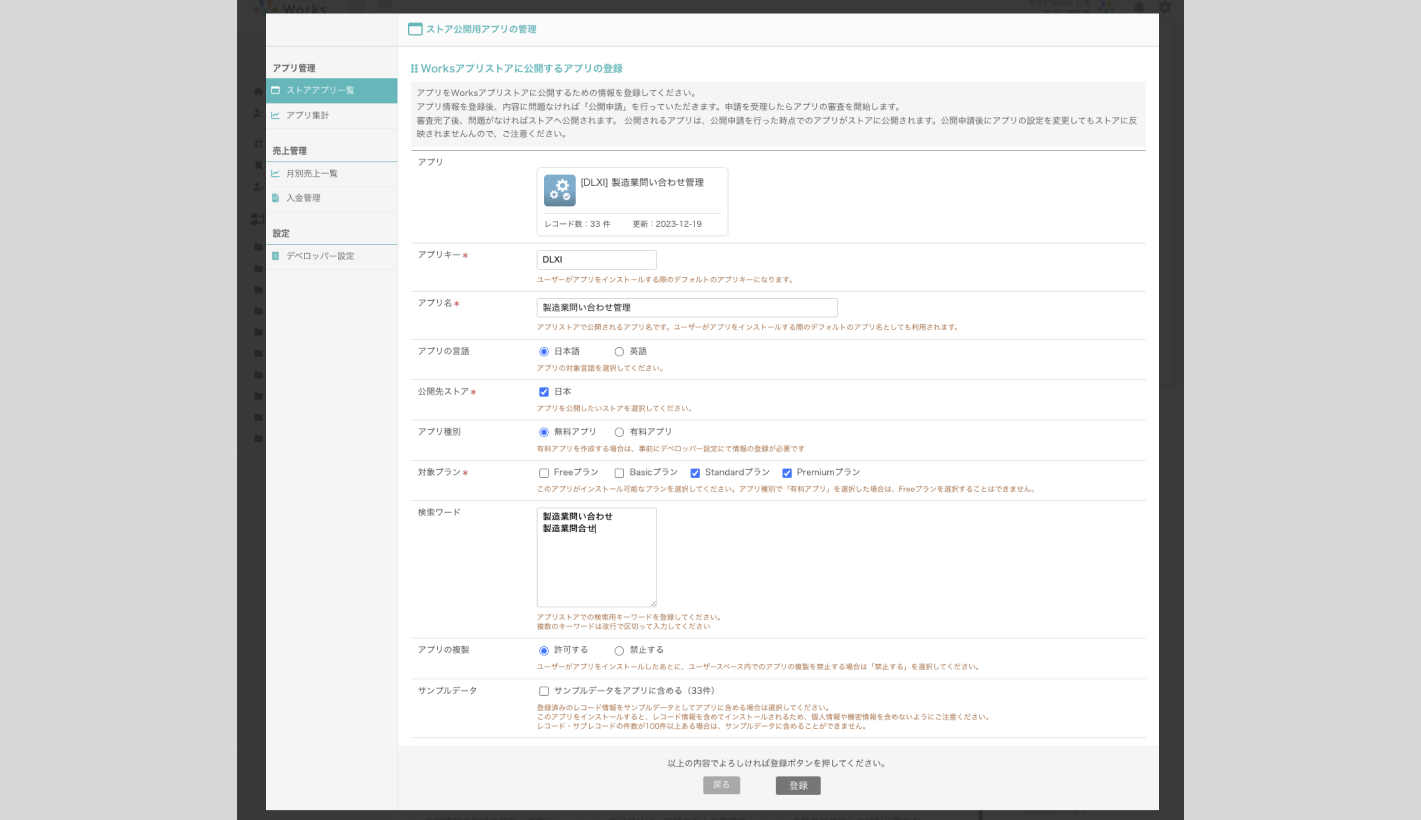
Task: Click the 戻る button
Action: click(721, 785)
